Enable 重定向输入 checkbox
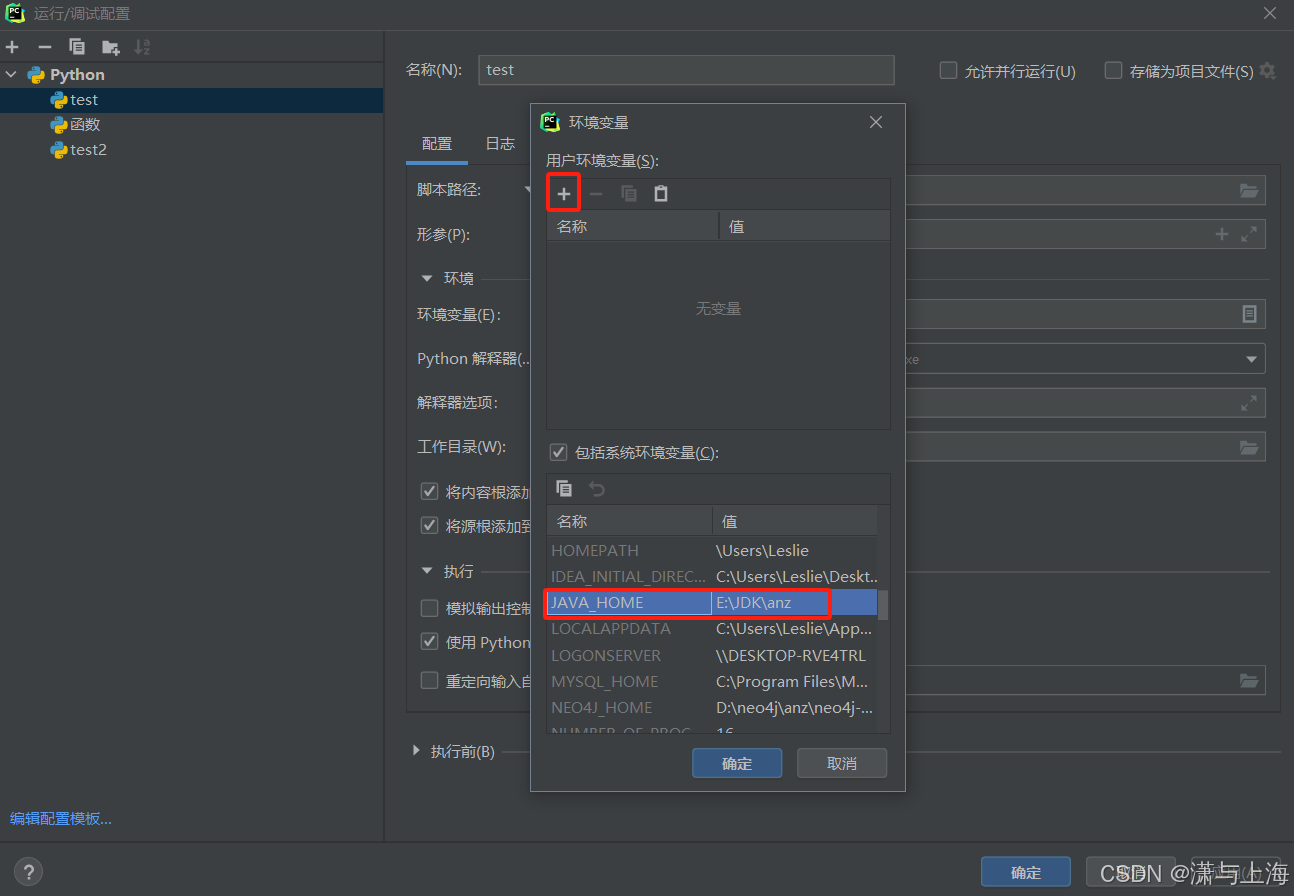This screenshot has width=1294, height=896. coord(430,681)
